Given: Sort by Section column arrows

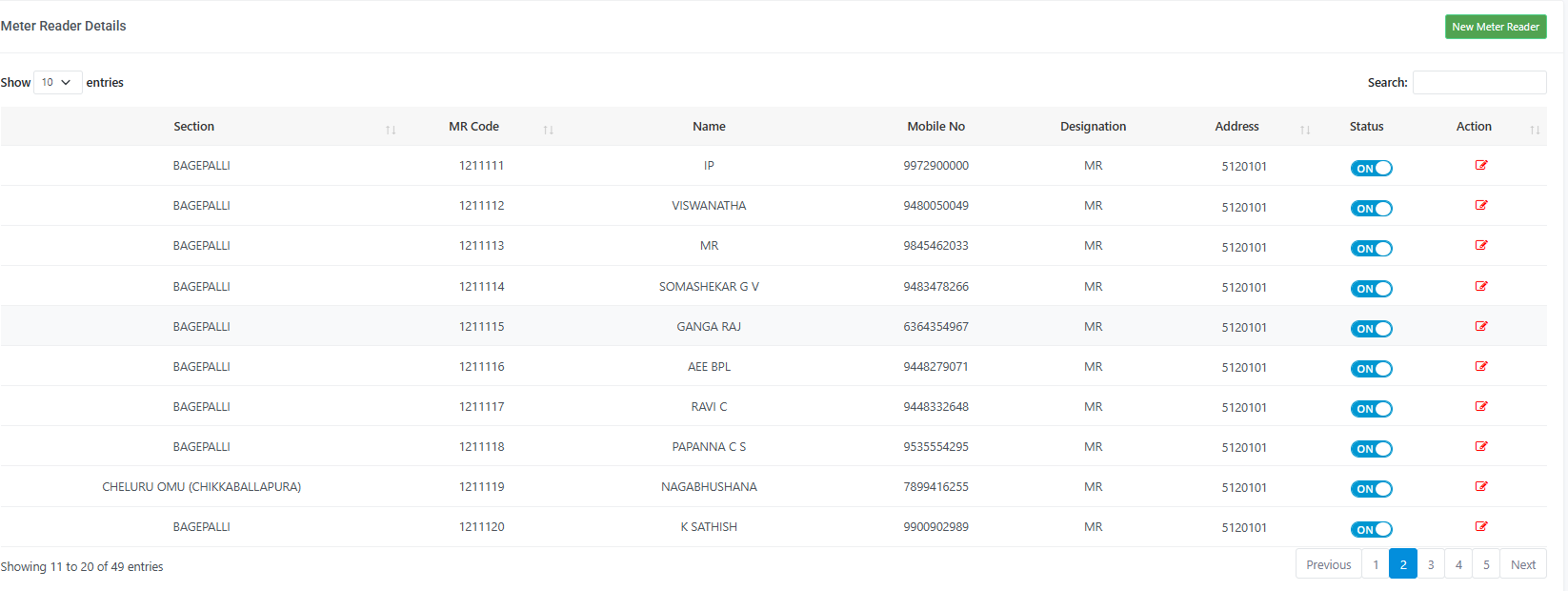Looking at the screenshot, I should point(391,130).
